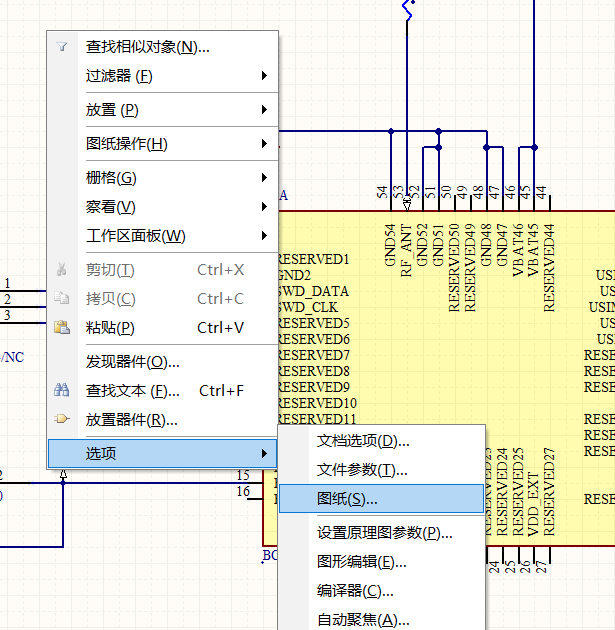This screenshot has width=615, height=630.
Task: Expand submenu arrow on 栅格 row
Action: click(264, 177)
